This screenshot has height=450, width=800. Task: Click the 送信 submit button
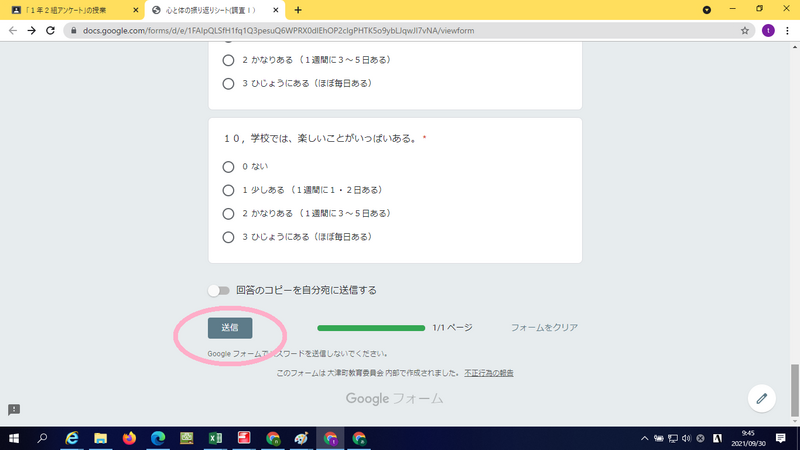click(230, 328)
